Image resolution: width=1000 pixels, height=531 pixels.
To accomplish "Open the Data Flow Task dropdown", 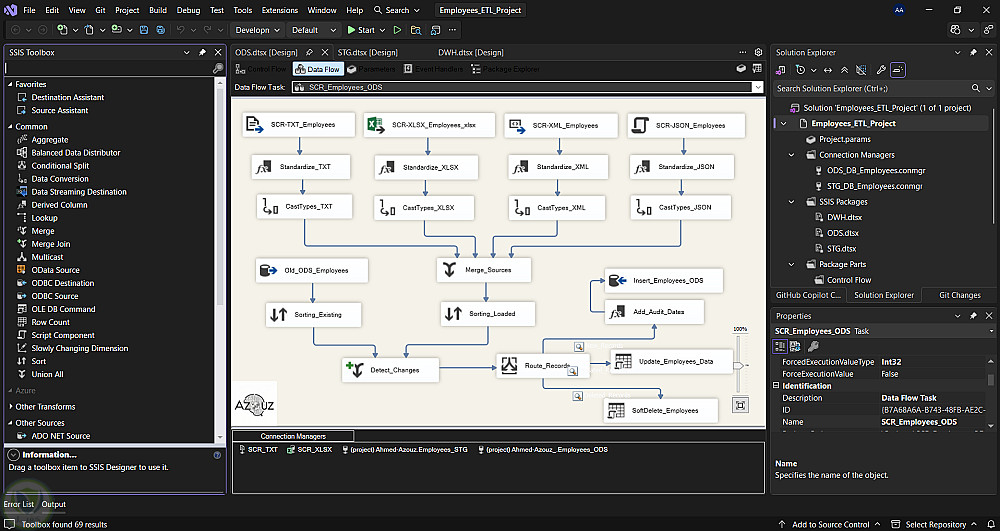I will pos(758,87).
